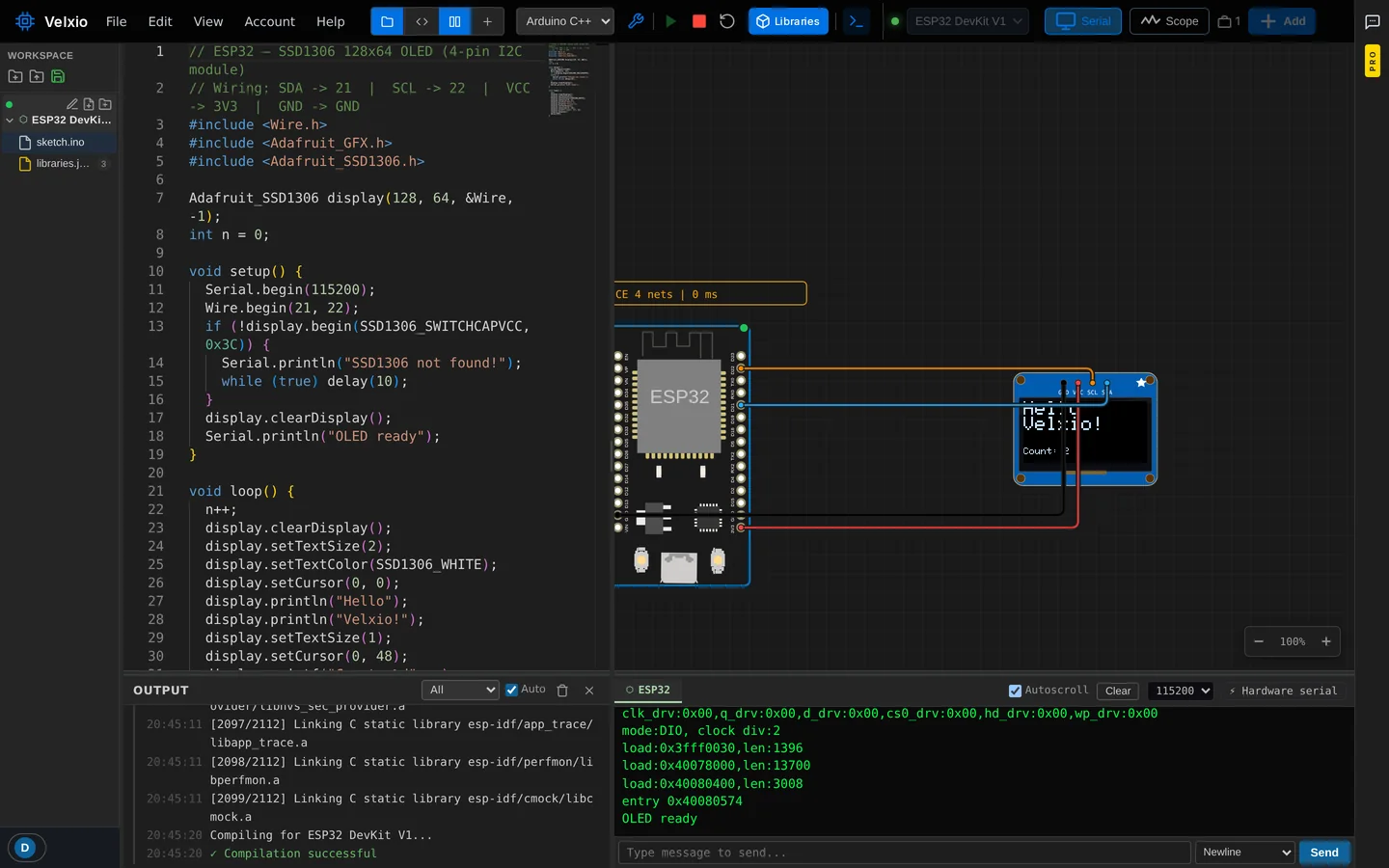1389x868 pixels.
Task: Toggle the file explorer folder button
Action: pyautogui.click(x=387, y=21)
